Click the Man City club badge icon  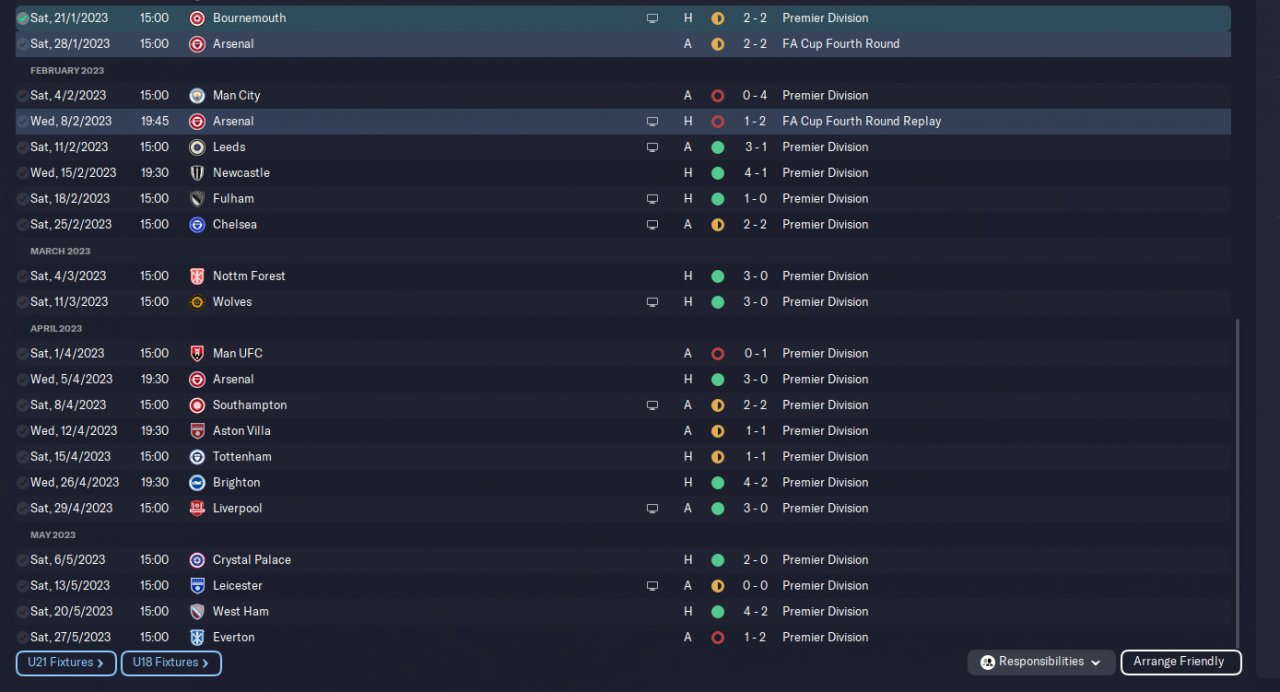[197, 96]
